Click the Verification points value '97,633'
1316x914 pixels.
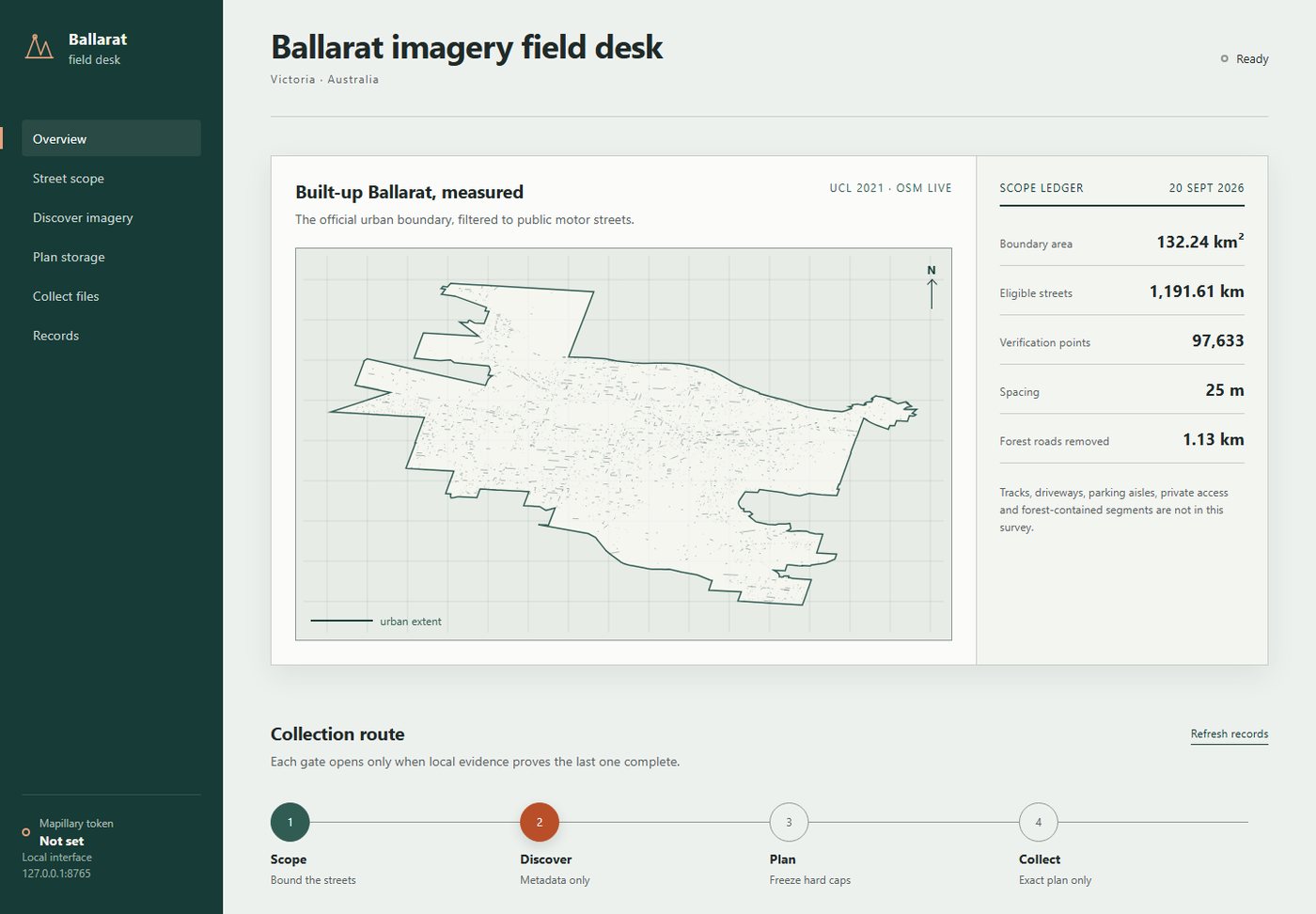tap(1218, 340)
